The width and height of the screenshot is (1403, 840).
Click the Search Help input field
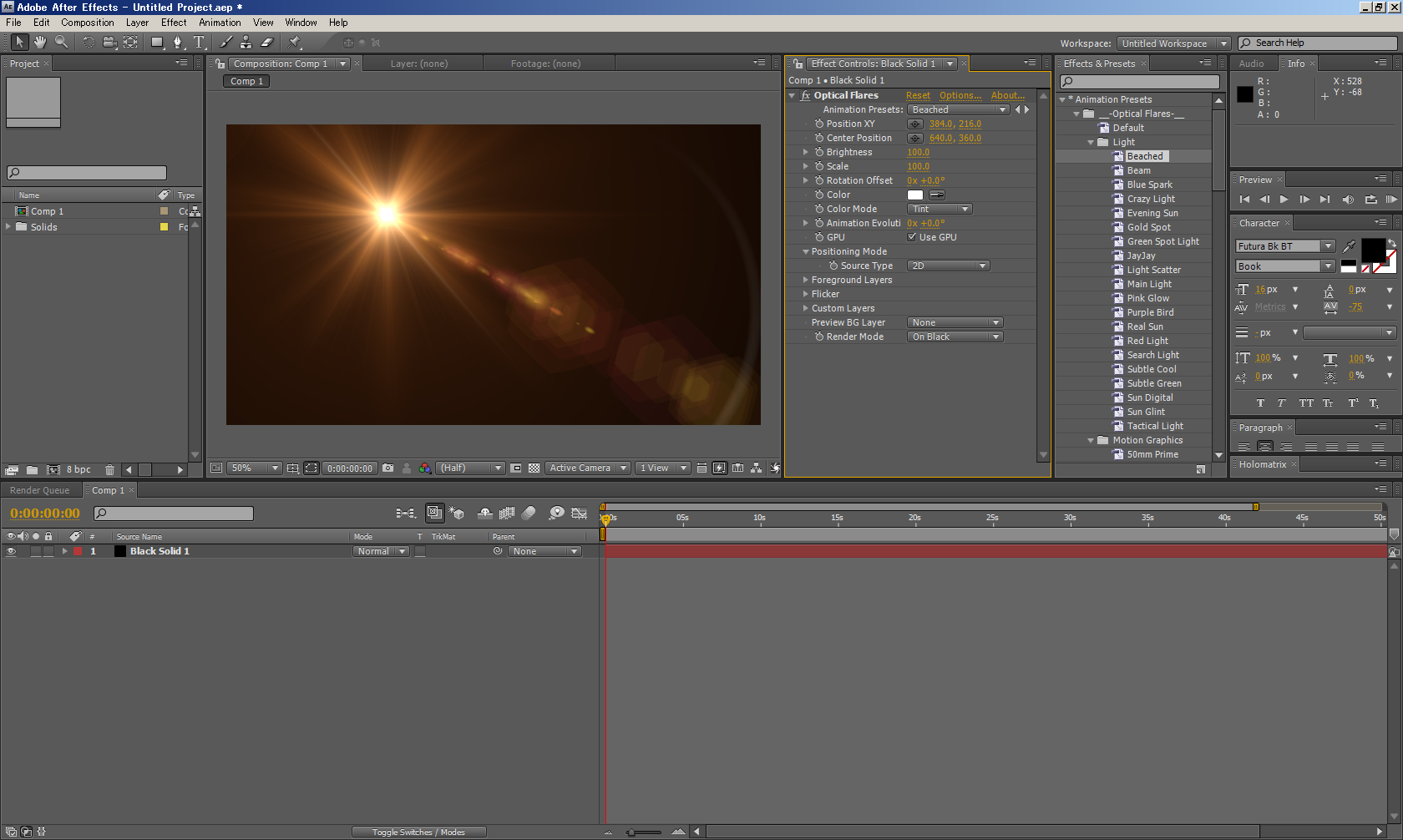[x=1318, y=43]
